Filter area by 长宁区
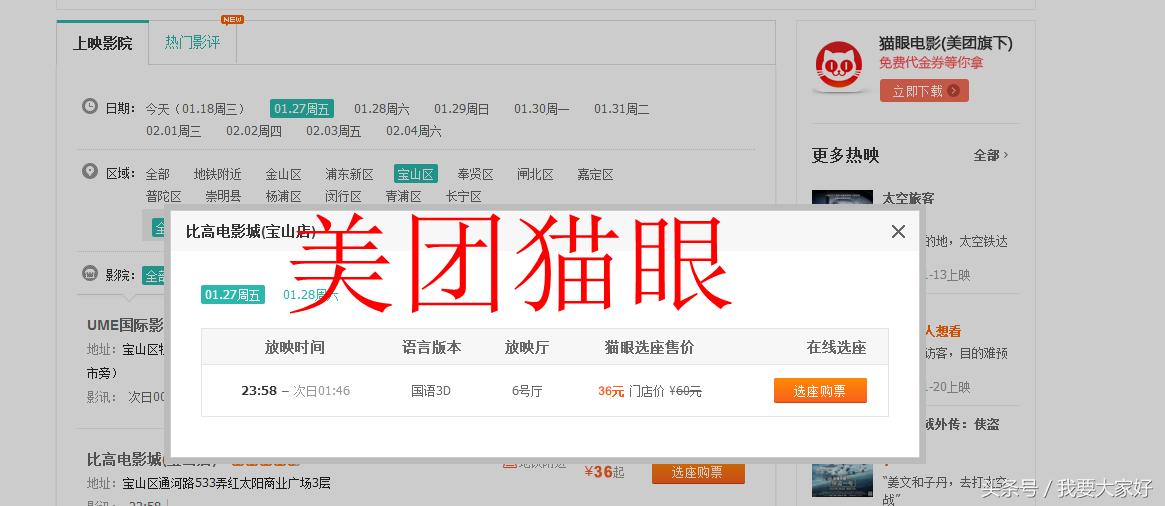1165x506 pixels. 464,197
